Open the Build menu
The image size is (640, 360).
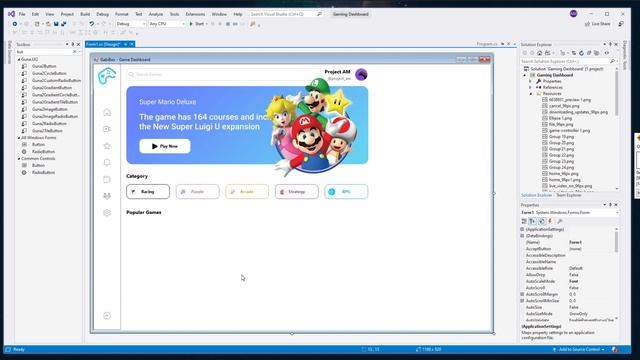click(85, 14)
